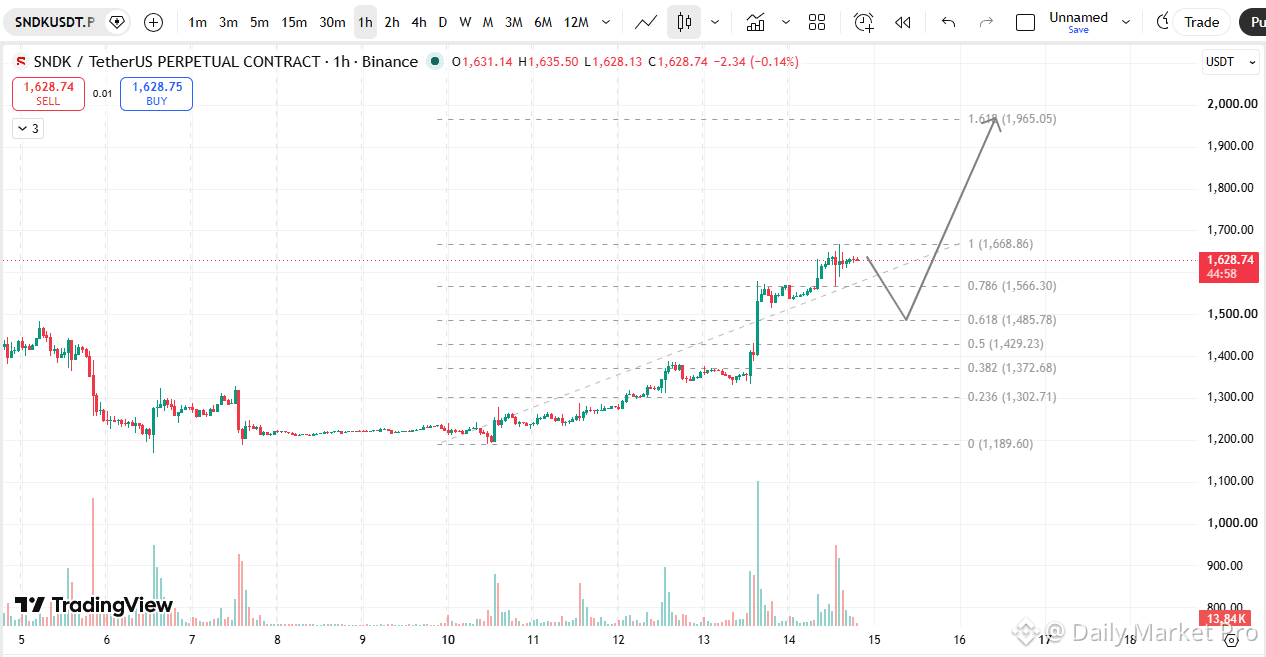Expand the collapsed indicators legend showing 3
The image size is (1266, 657).
point(27,128)
